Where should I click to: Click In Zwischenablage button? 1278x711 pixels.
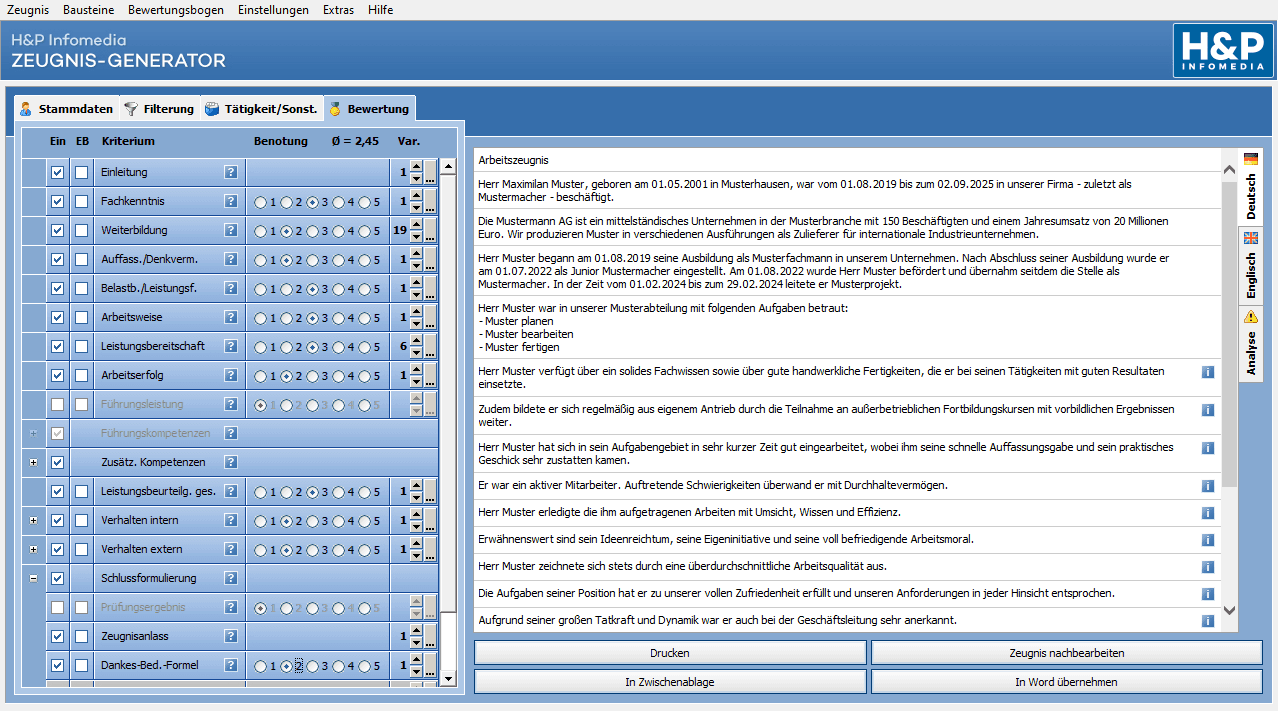[670, 682]
